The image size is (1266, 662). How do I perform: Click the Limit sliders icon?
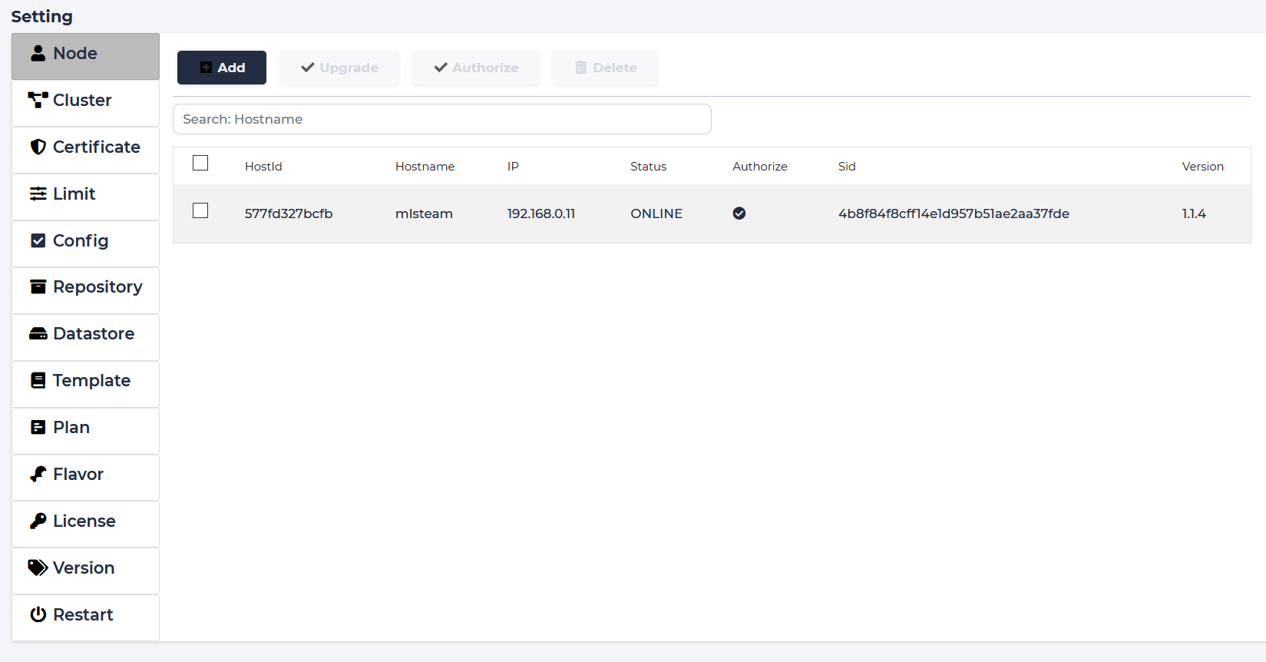38,194
